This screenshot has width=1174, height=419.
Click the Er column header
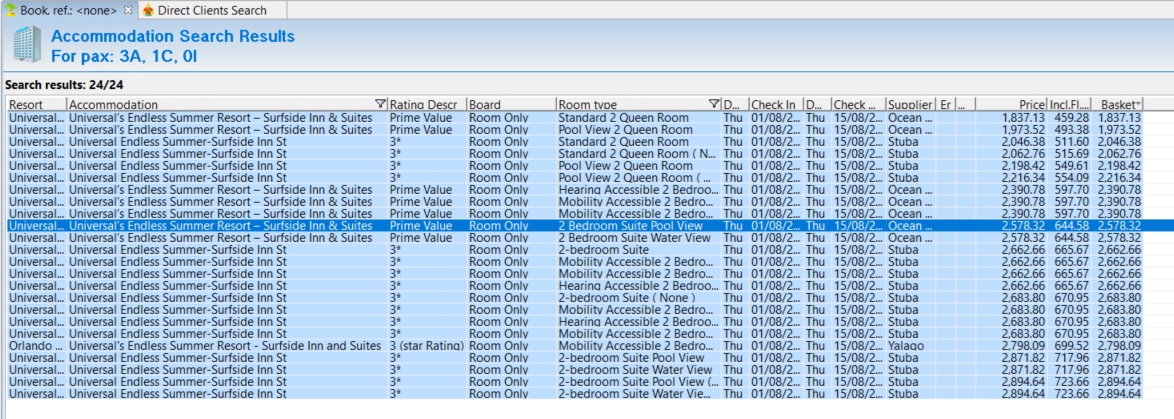[946, 105]
